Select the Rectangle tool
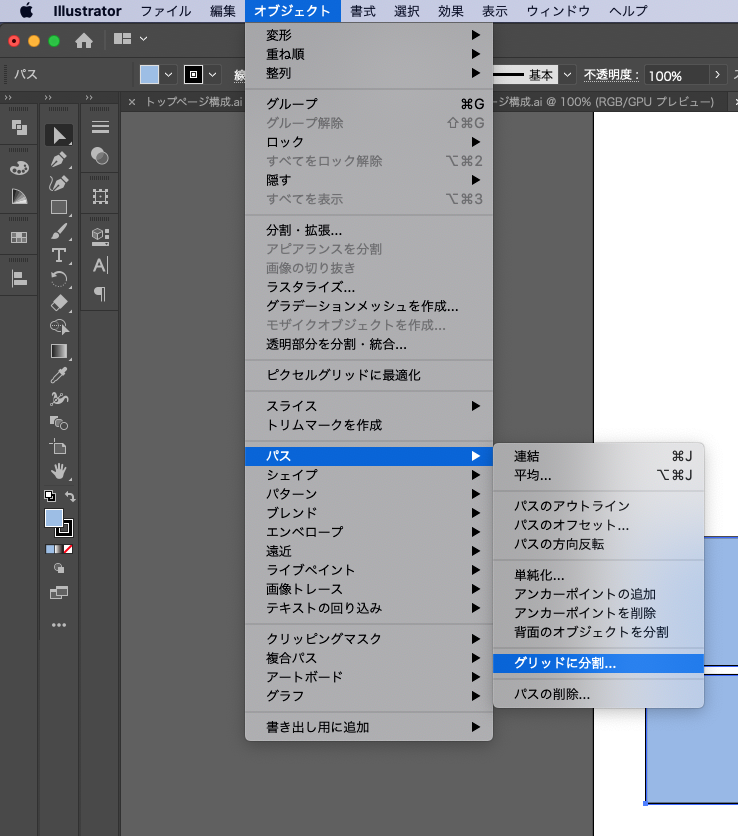The height and width of the screenshot is (836, 738). [x=59, y=207]
